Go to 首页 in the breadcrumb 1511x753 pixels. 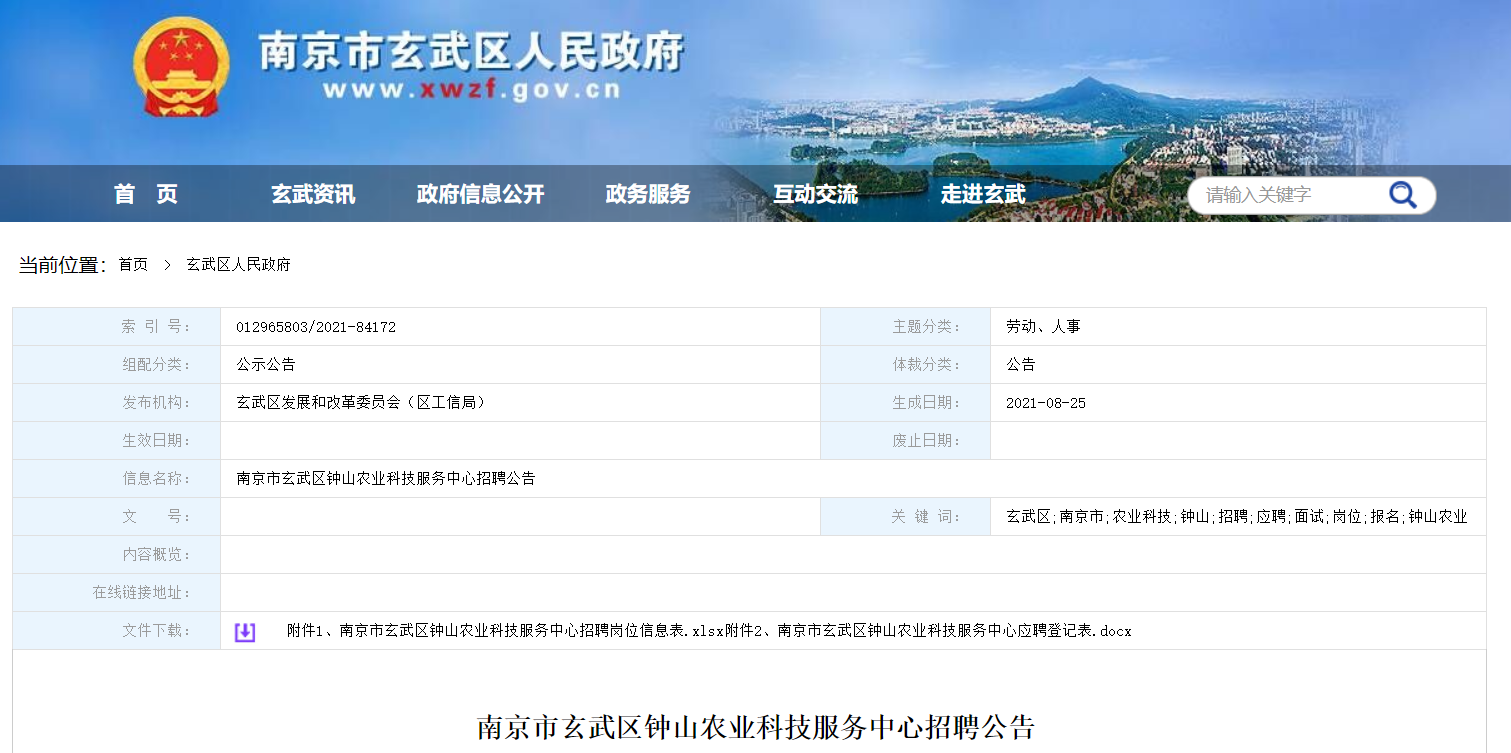(133, 265)
